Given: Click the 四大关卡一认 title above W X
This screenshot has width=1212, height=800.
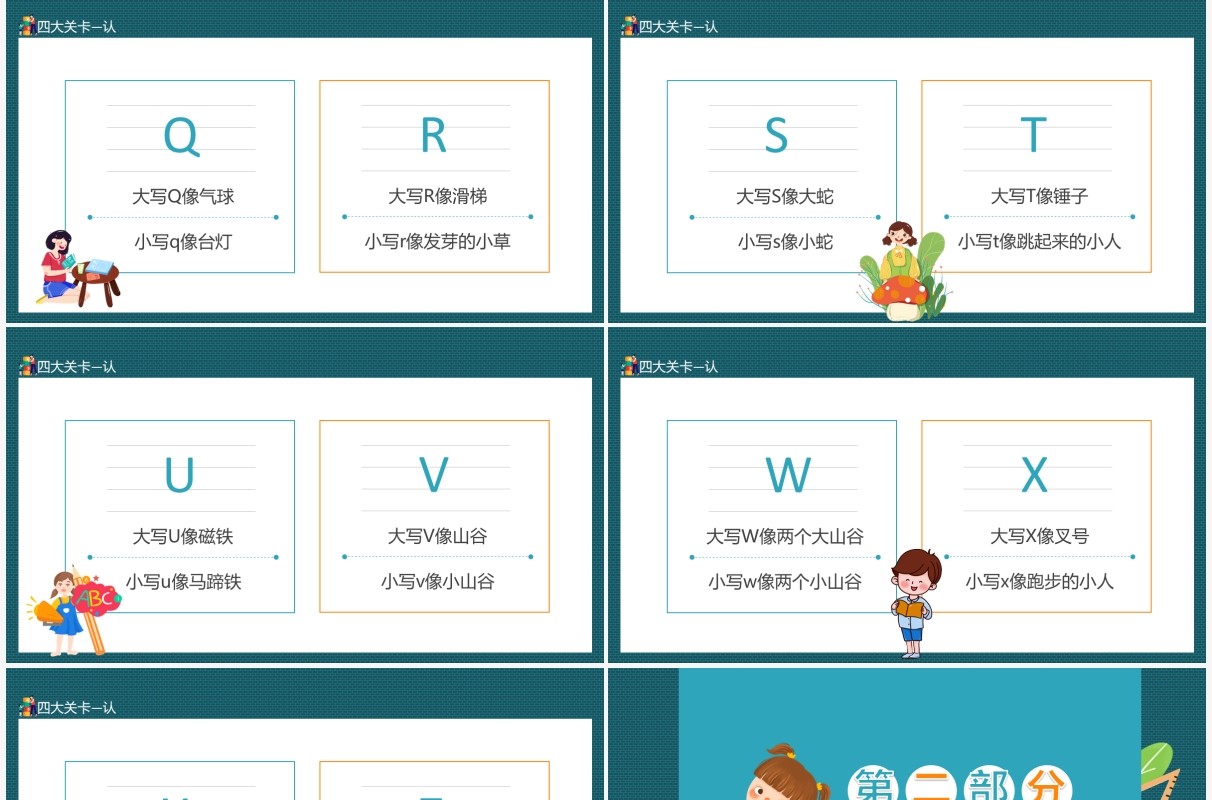Looking at the screenshot, I should [x=679, y=367].
